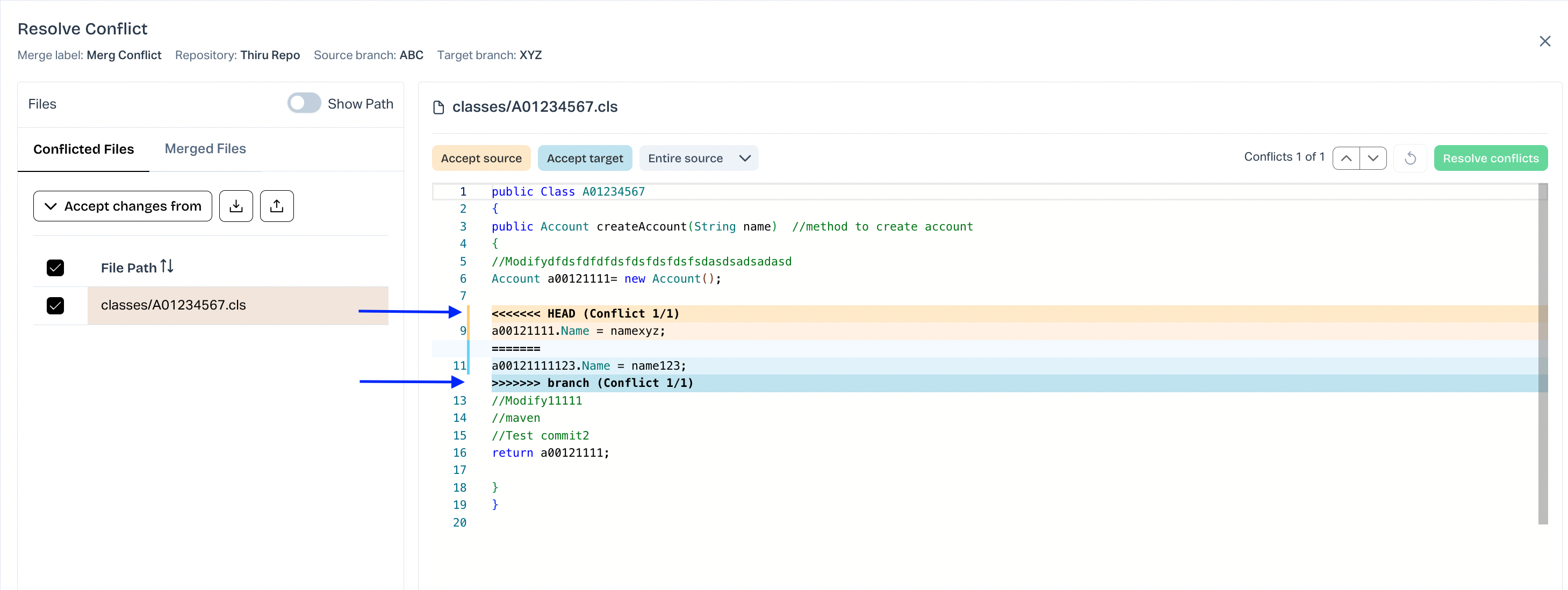Toggle the Show Path switch

click(x=304, y=104)
